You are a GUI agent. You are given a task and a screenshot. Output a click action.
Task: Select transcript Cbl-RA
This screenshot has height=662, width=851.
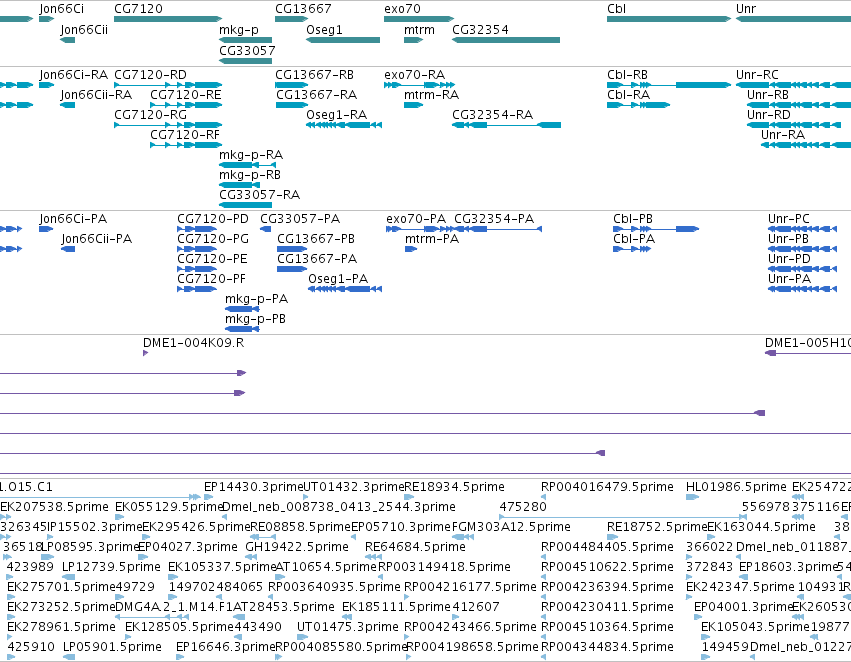click(638, 105)
